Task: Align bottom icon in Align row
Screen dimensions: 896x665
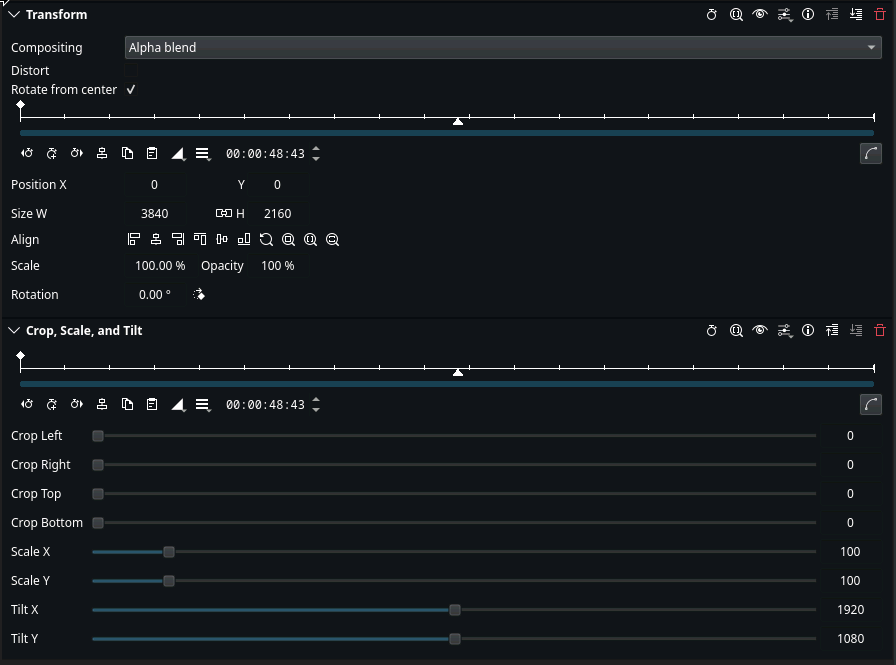Action: pyautogui.click(x=244, y=239)
